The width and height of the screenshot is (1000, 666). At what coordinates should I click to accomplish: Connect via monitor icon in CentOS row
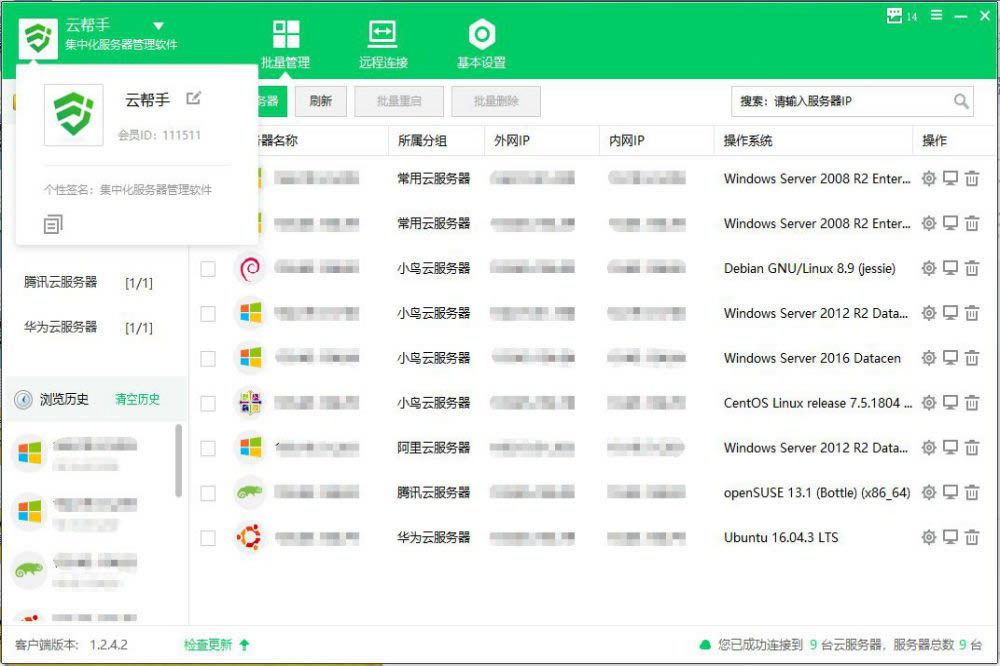950,403
